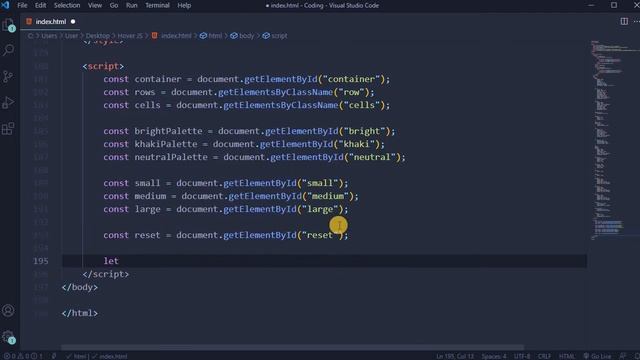
Task: Open the index.html breadcrumb dropdown
Action: [x=171, y=36]
